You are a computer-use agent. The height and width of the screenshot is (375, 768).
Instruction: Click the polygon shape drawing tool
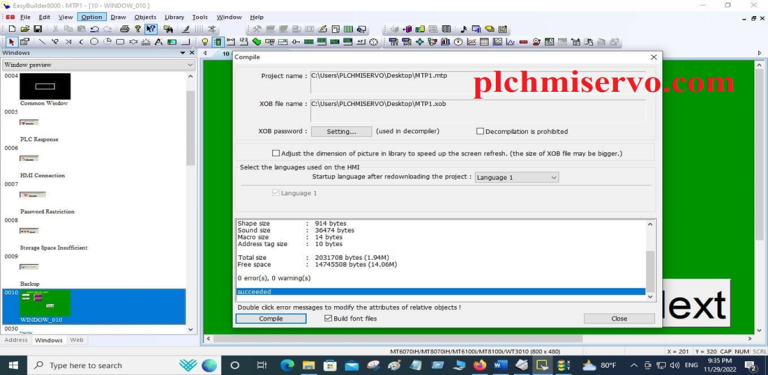tap(133, 42)
